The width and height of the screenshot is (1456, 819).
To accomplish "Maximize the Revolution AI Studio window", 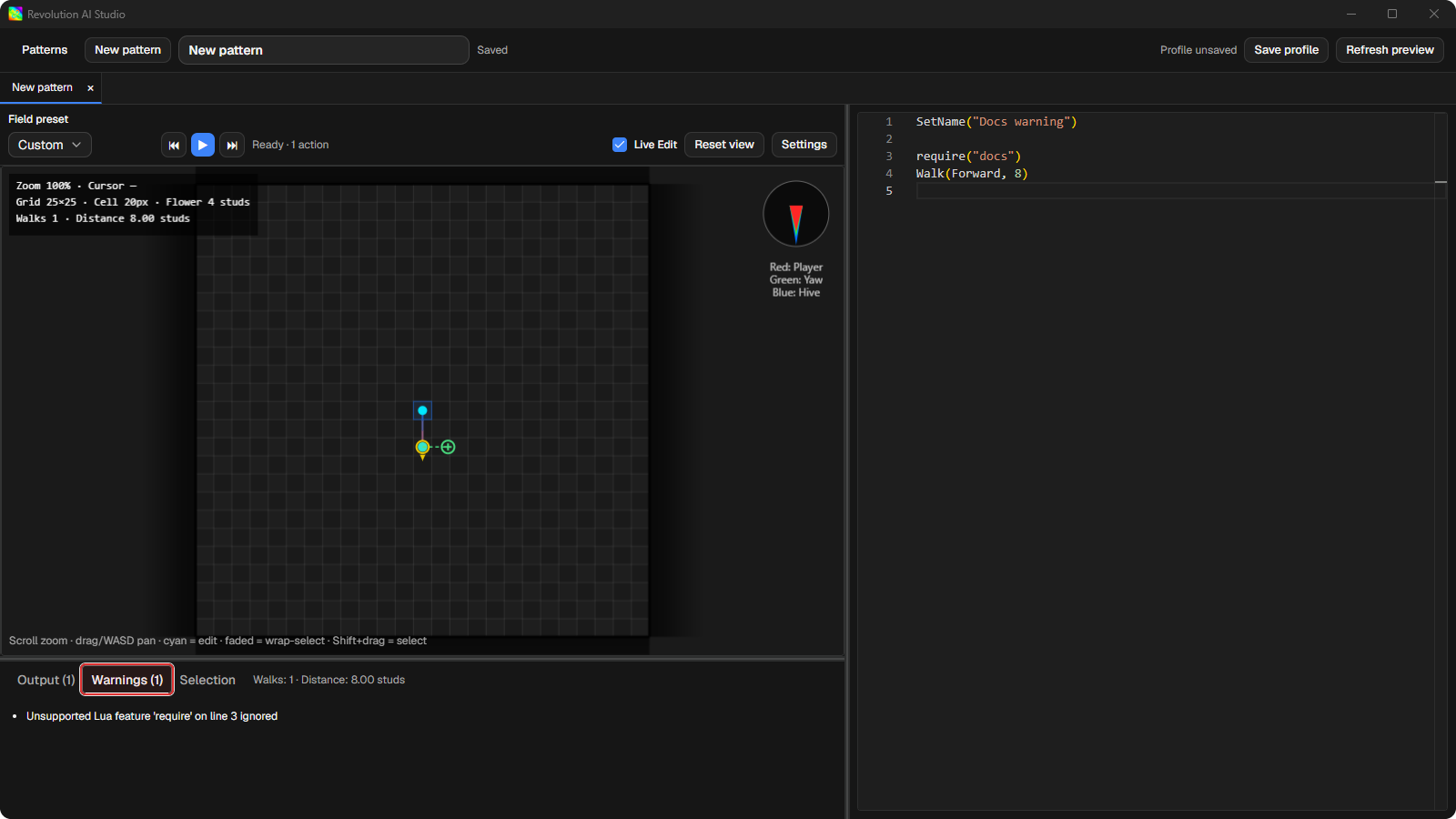I will 1392,14.
